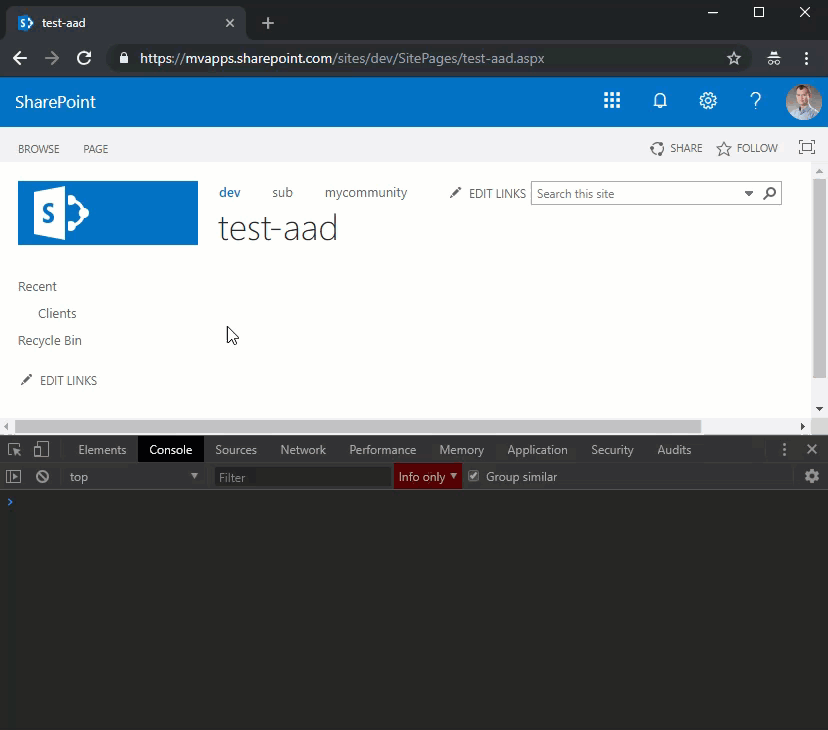The height and width of the screenshot is (730, 828).
Task: Click the search magnifier icon
Action: 769,193
